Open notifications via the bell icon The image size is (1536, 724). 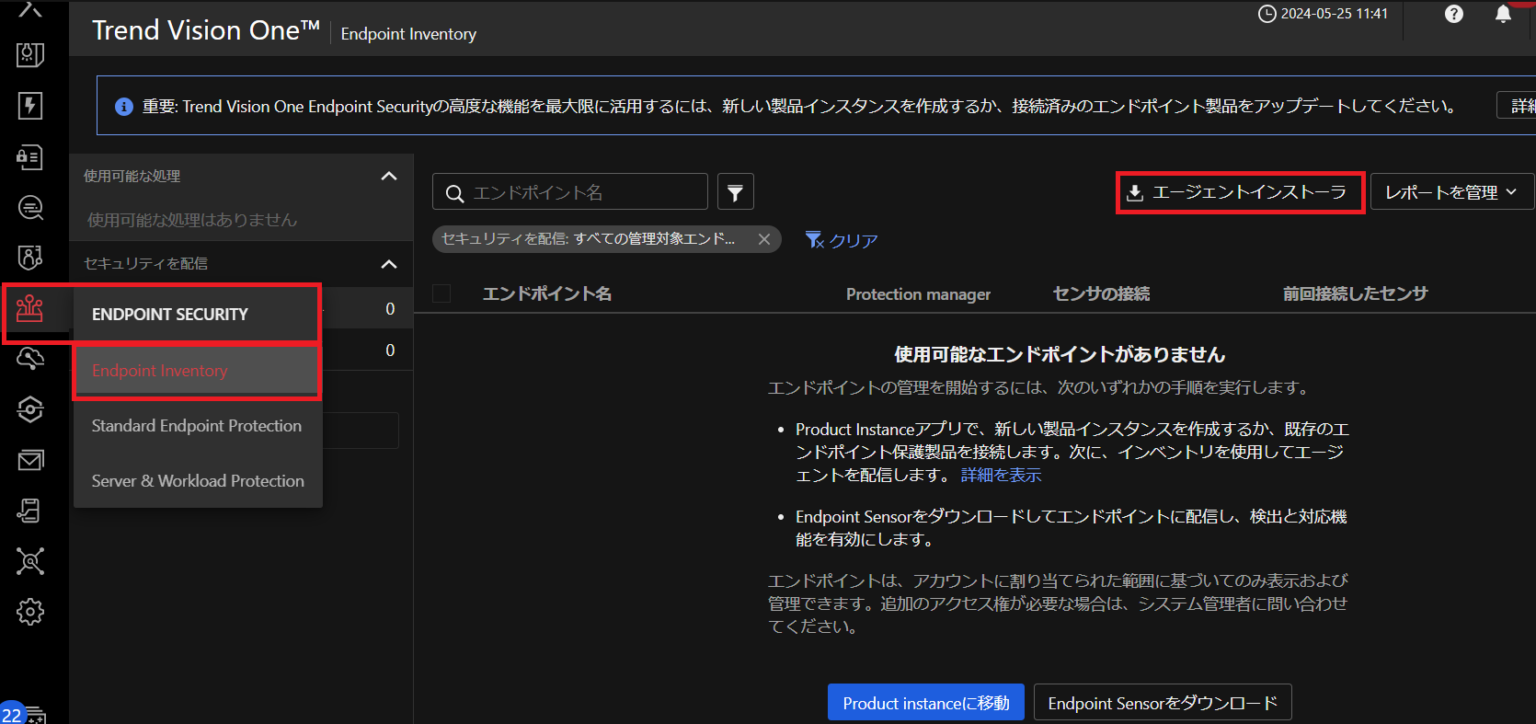(1502, 14)
